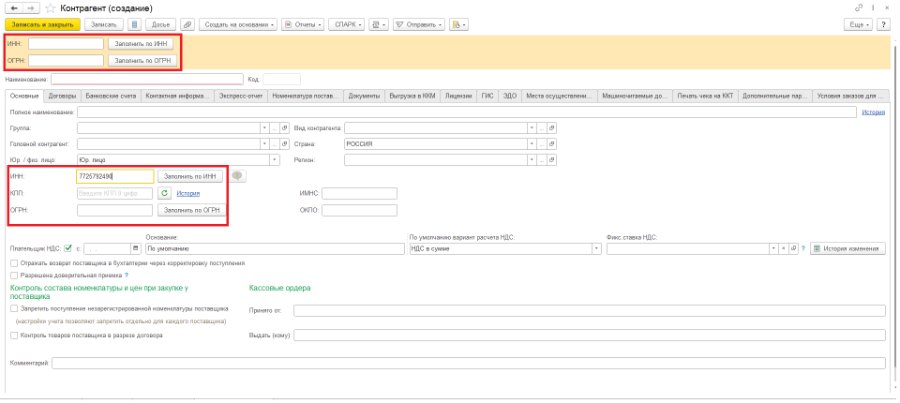Enable Отражать возврат поставщика через корректировку
The width and height of the screenshot is (900, 403).
coord(14,264)
